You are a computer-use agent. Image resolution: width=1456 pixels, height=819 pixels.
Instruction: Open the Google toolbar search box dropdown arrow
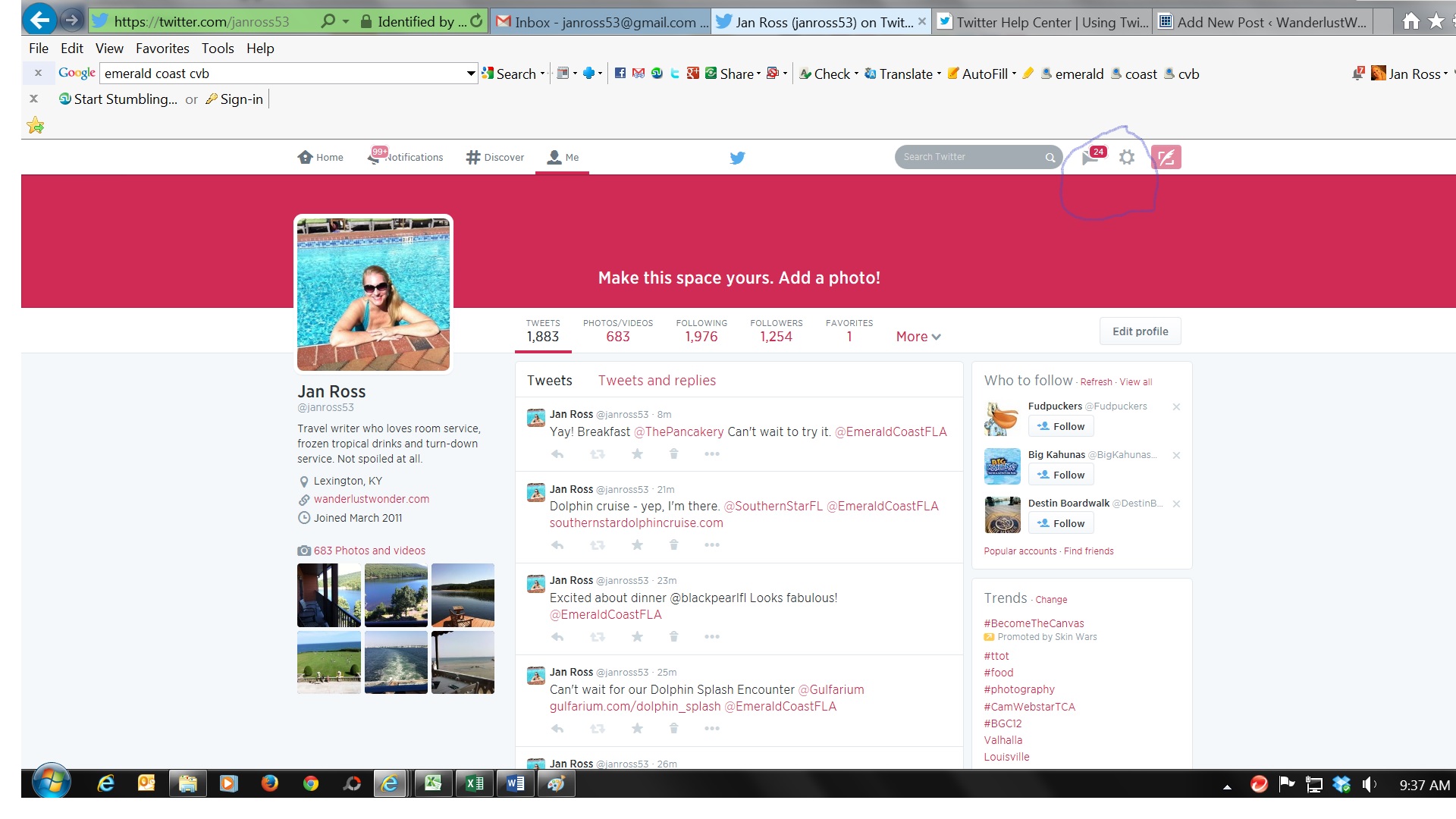click(x=471, y=74)
